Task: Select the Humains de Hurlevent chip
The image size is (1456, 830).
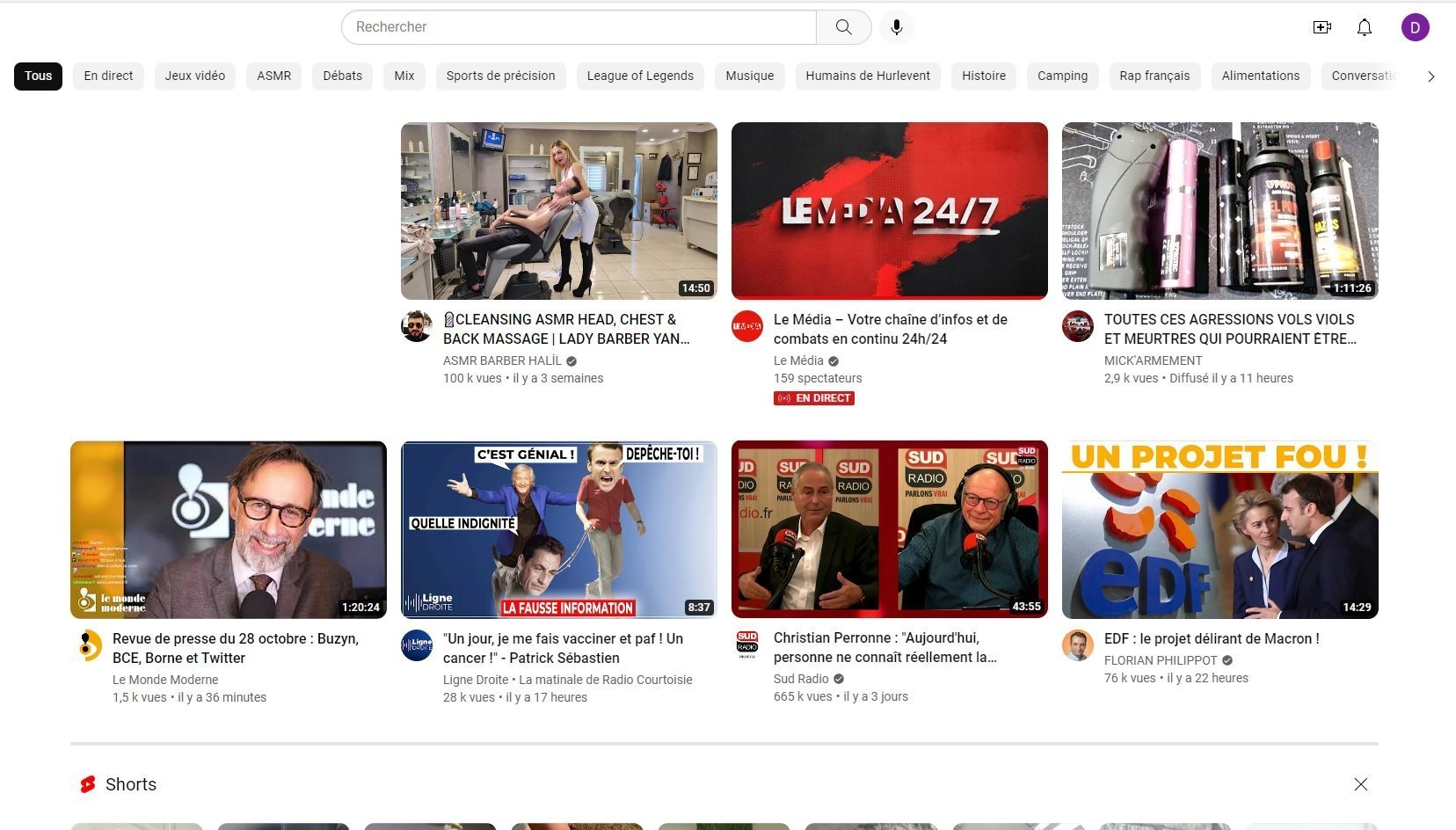Action: (x=868, y=76)
